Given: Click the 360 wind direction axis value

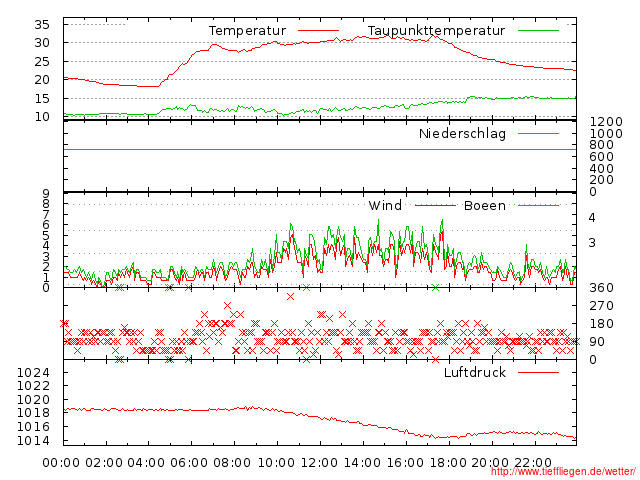Looking at the screenshot, I should tap(602, 288).
